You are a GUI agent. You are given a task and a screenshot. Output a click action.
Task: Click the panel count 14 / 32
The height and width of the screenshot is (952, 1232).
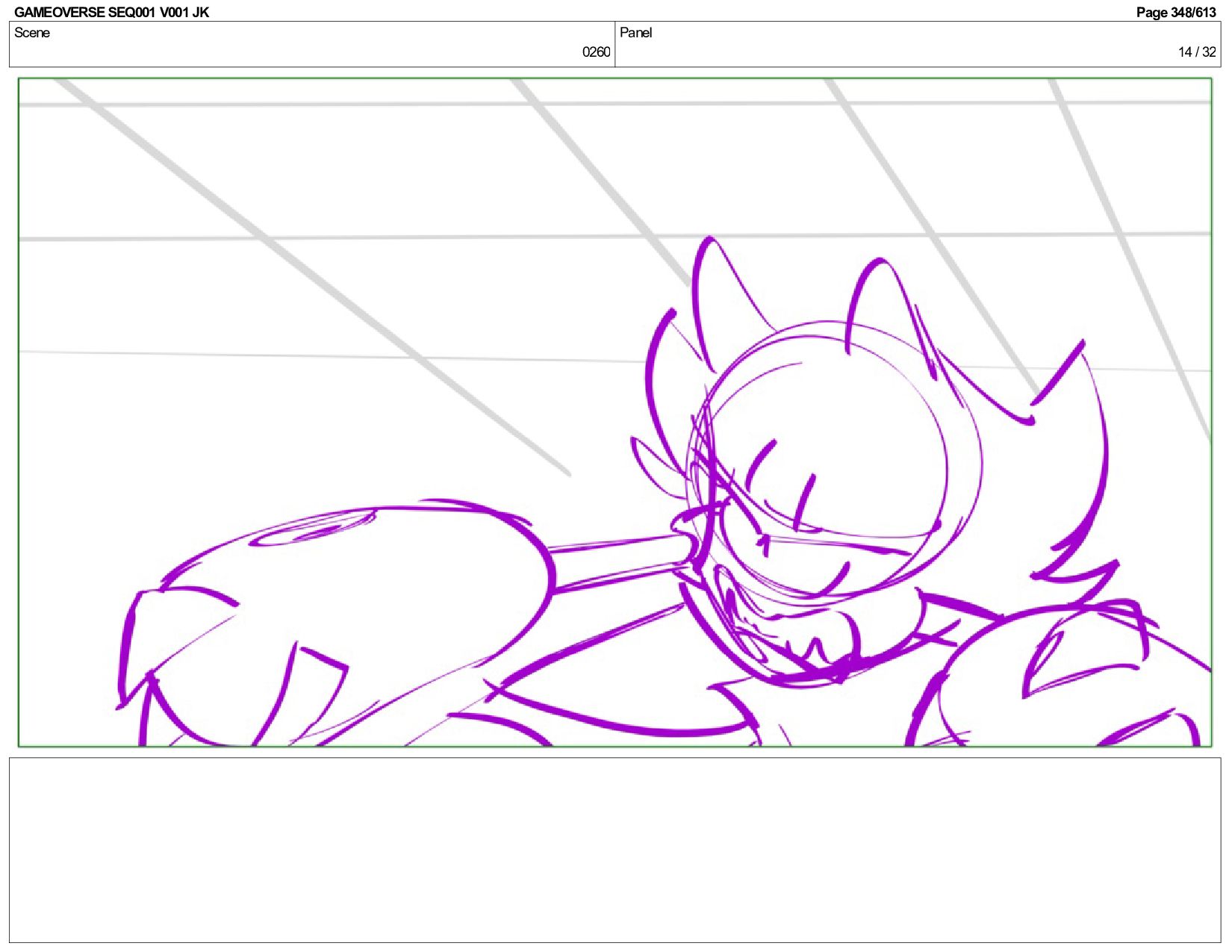(1197, 52)
